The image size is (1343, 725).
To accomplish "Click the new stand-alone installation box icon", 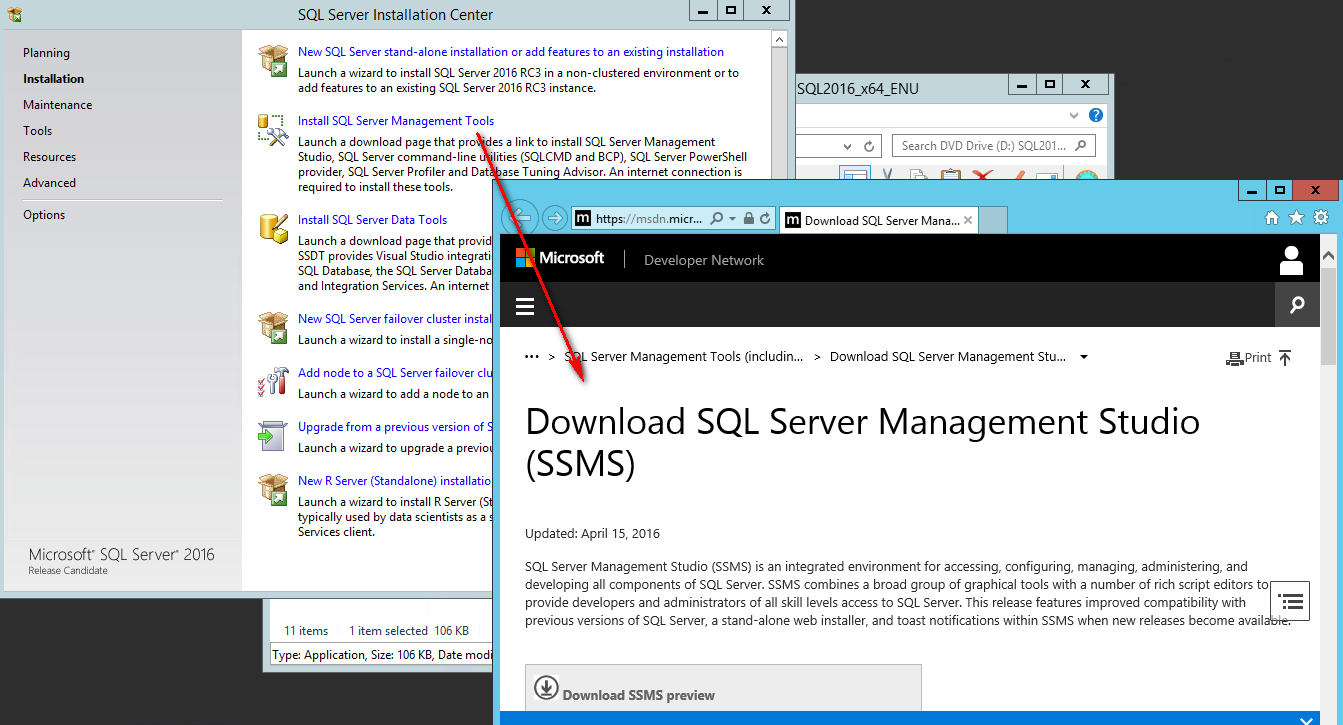I will tap(273, 60).
